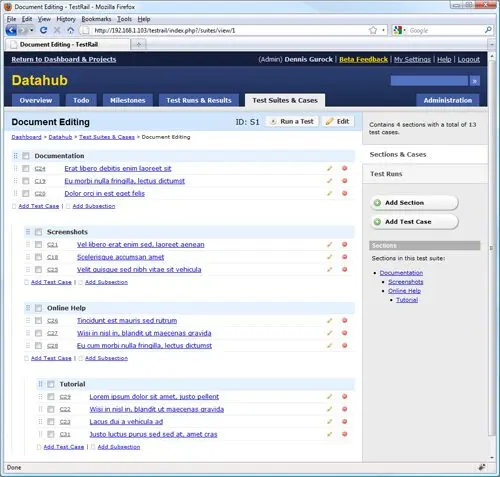Click Add Test Case link under Tutorial
This screenshot has width=500, height=477.
point(64,447)
